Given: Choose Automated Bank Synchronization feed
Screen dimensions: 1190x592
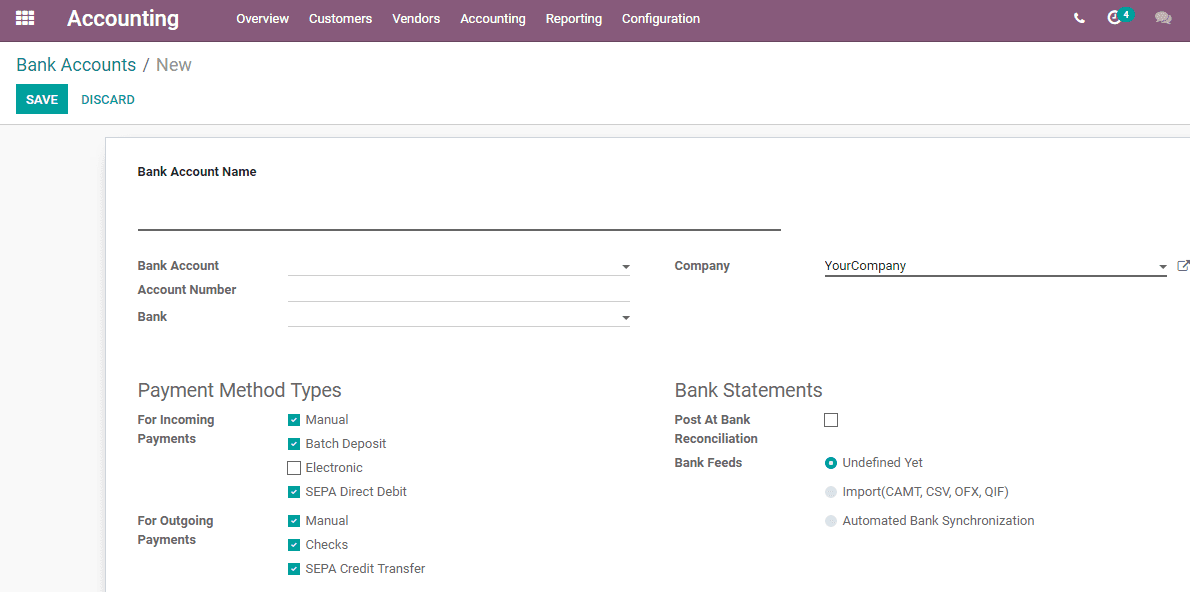Looking at the screenshot, I should coord(831,521).
